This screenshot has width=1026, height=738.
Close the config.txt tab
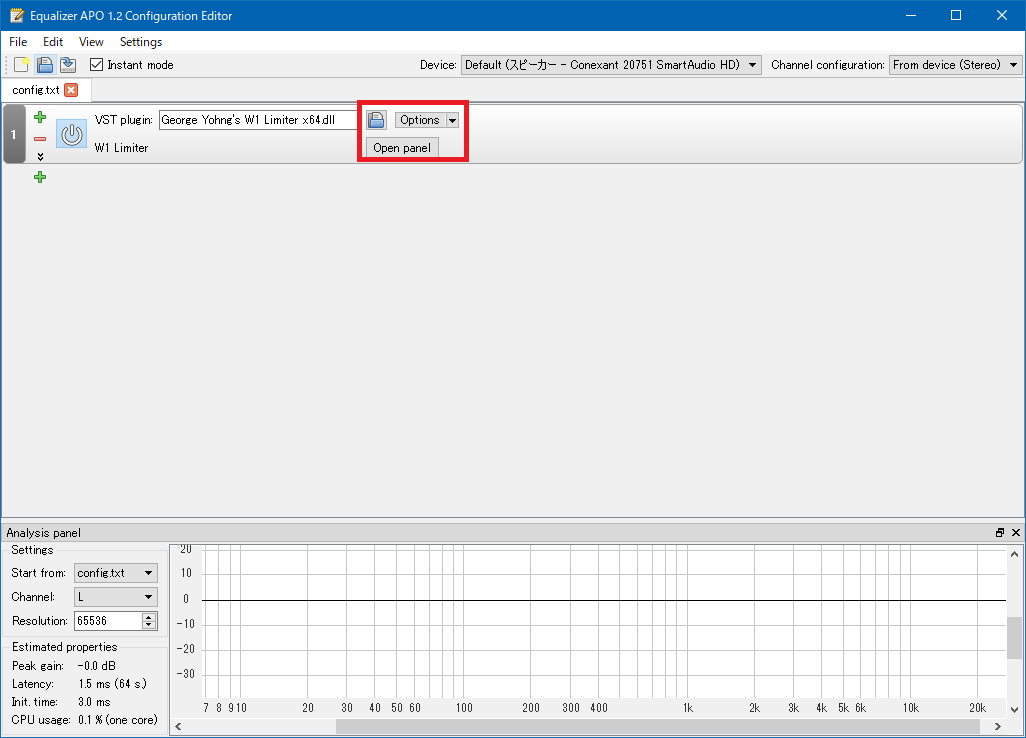click(x=71, y=90)
